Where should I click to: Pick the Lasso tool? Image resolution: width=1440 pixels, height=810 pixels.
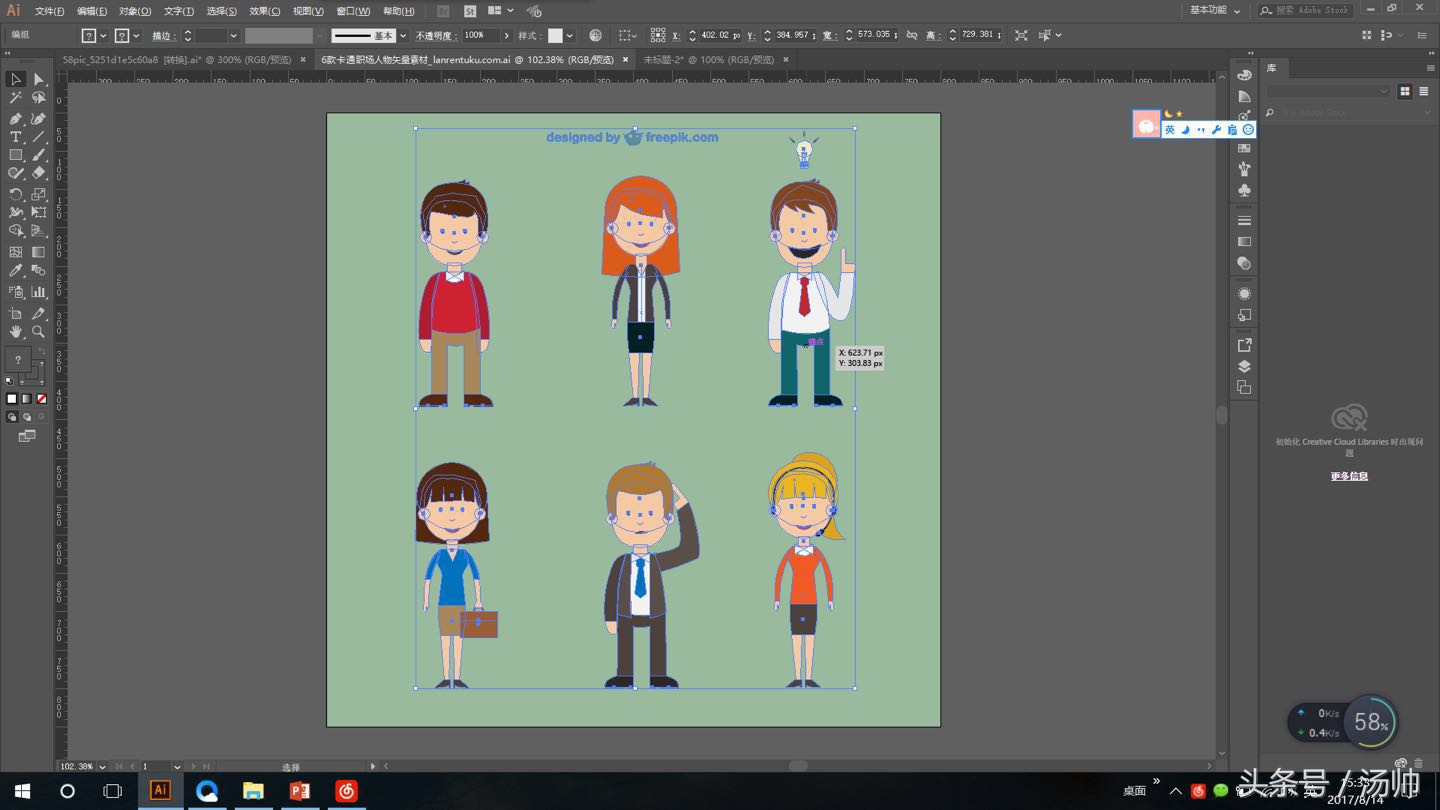39,98
